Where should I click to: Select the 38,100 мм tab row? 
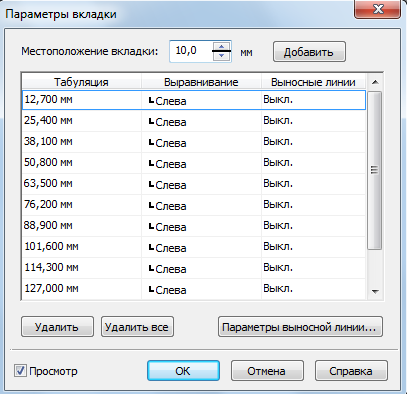[x=194, y=141]
